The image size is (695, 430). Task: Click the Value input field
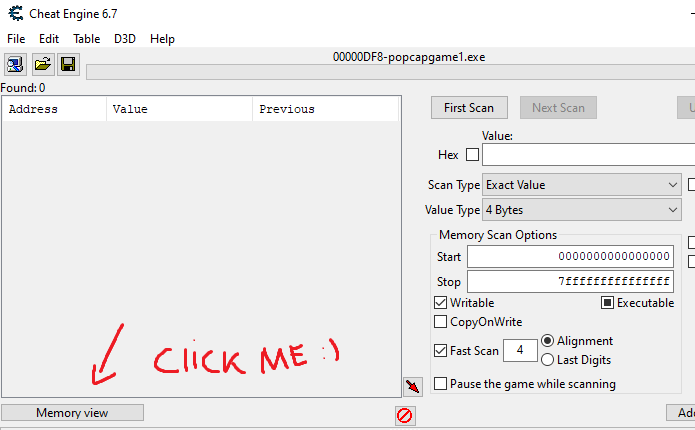click(x=589, y=155)
